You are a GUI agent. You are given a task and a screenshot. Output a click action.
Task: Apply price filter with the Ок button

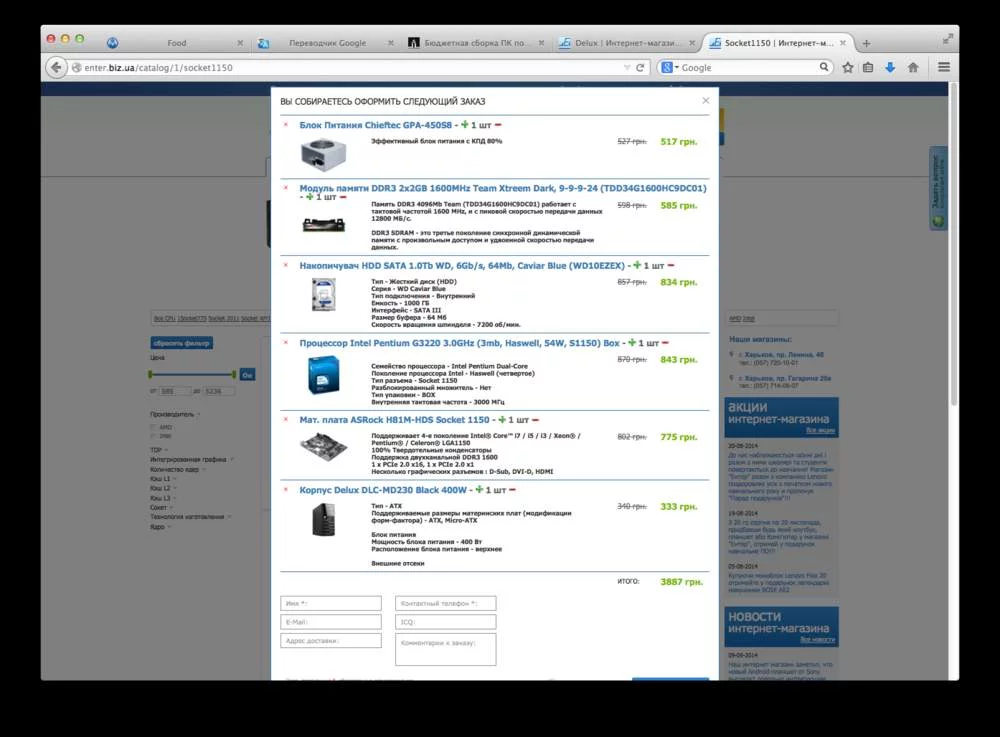click(247, 375)
